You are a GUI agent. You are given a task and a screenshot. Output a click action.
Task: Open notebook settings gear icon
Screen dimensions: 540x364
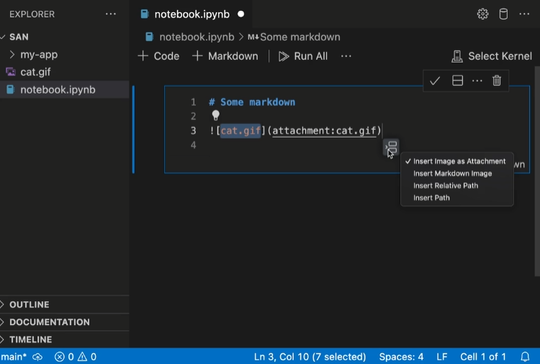click(x=482, y=14)
